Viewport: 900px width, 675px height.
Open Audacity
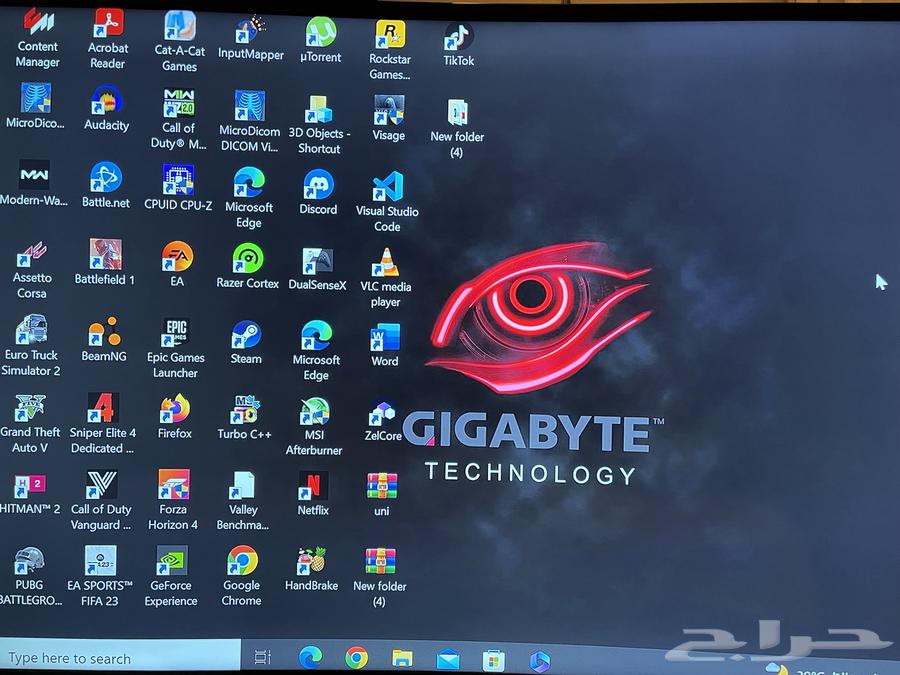click(106, 100)
